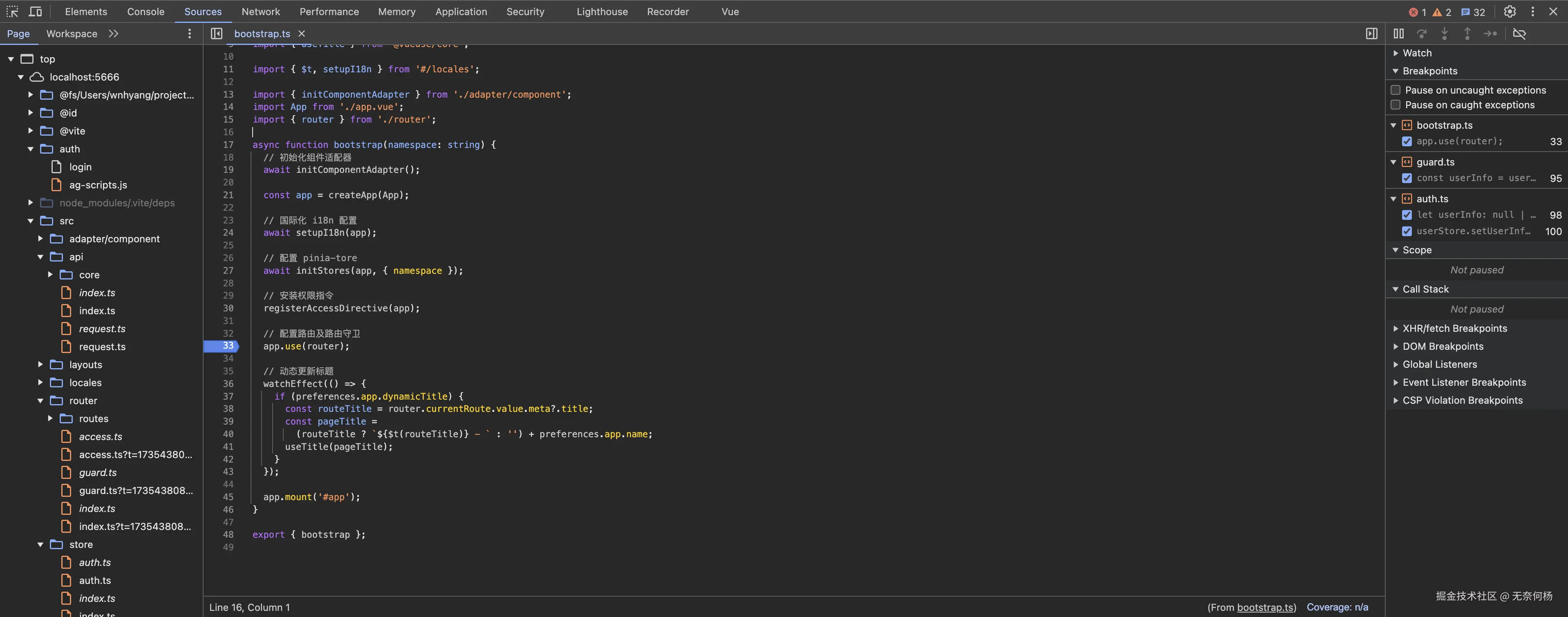The width and height of the screenshot is (1568, 617).
Task: Expand the layouts folder
Action: click(x=40, y=364)
